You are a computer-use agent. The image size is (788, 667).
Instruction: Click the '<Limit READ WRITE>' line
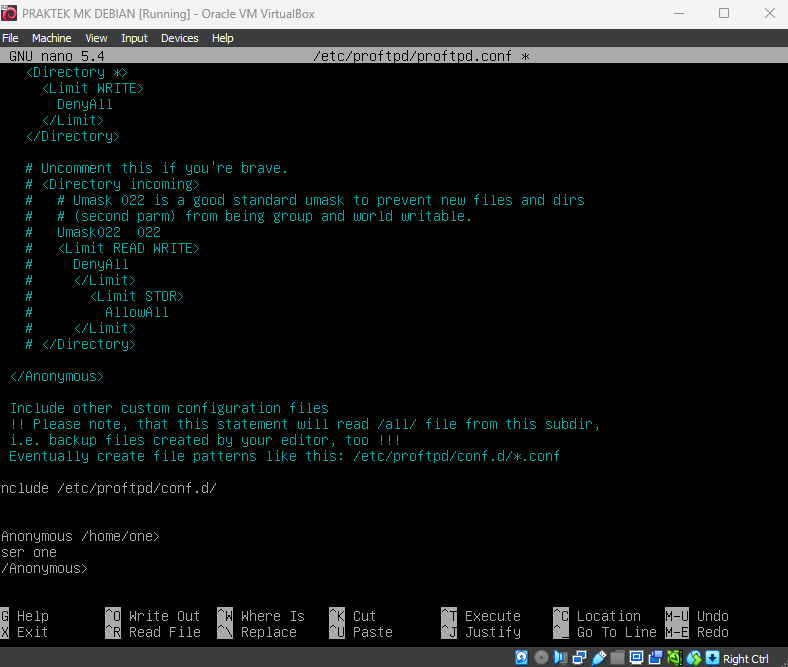point(113,248)
